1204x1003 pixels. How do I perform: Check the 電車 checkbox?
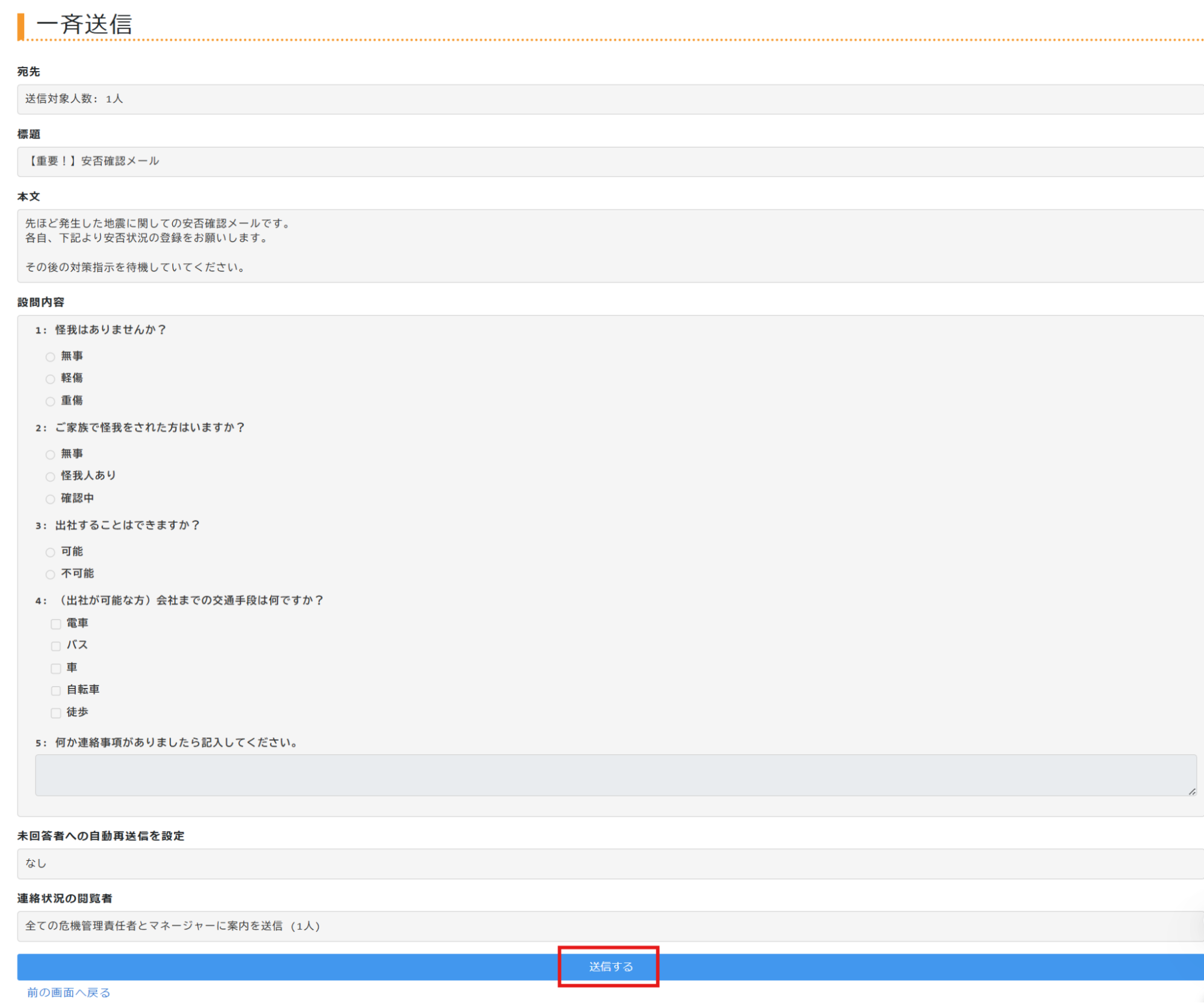click(x=56, y=624)
